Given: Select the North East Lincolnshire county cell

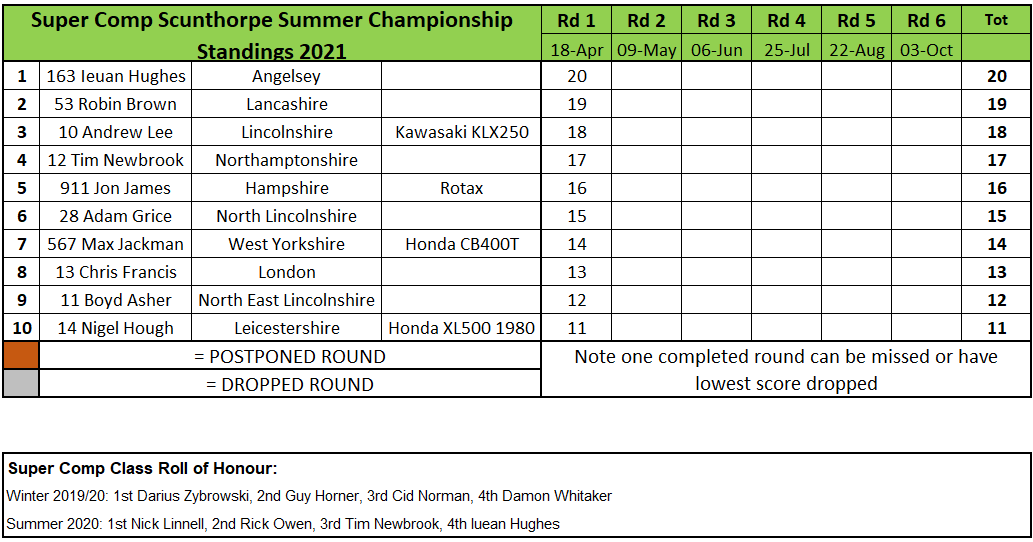Looking at the screenshot, I should click(x=286, y=300).
